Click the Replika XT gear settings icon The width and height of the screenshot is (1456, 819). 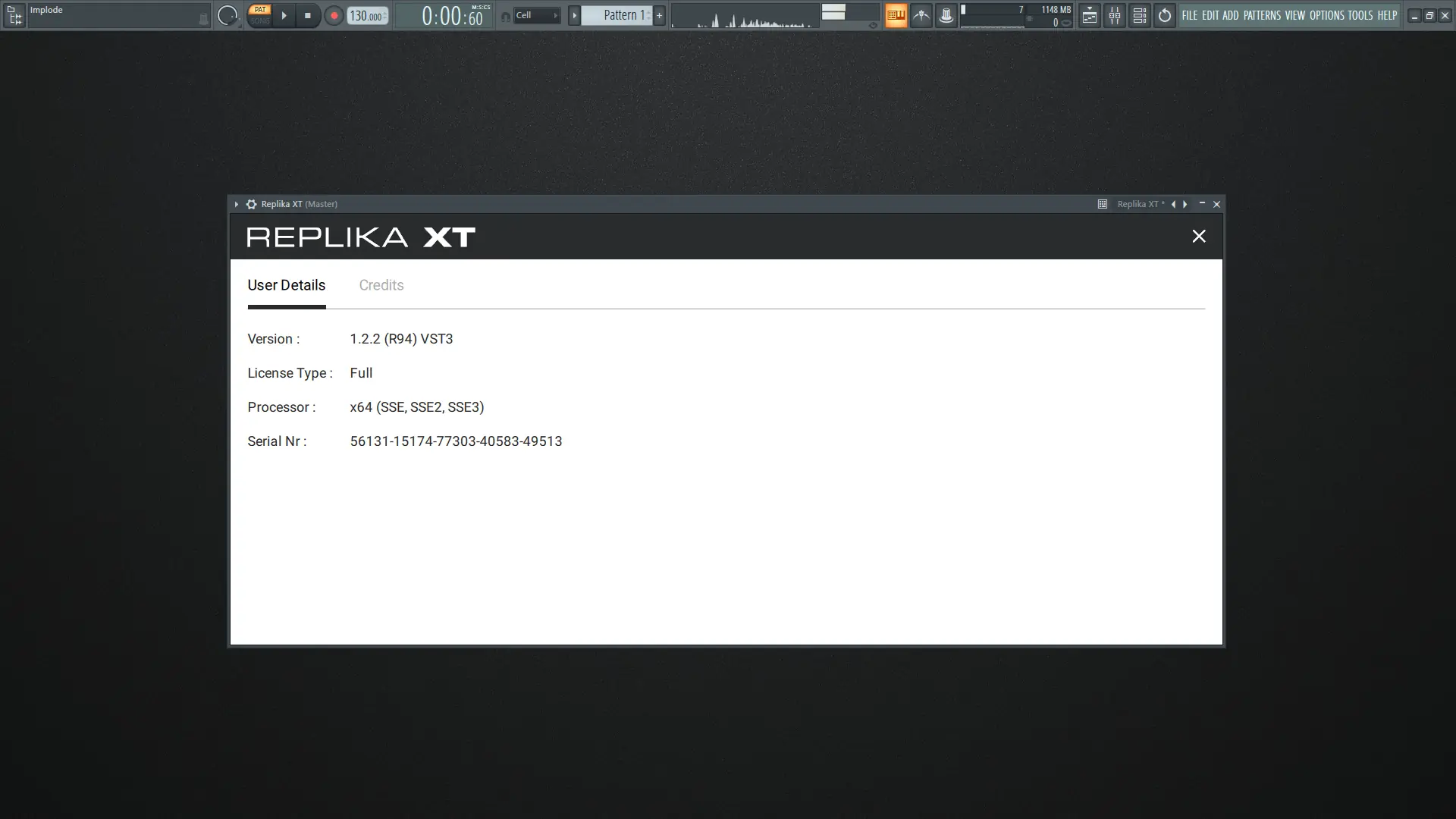click(x=251, y=204)
